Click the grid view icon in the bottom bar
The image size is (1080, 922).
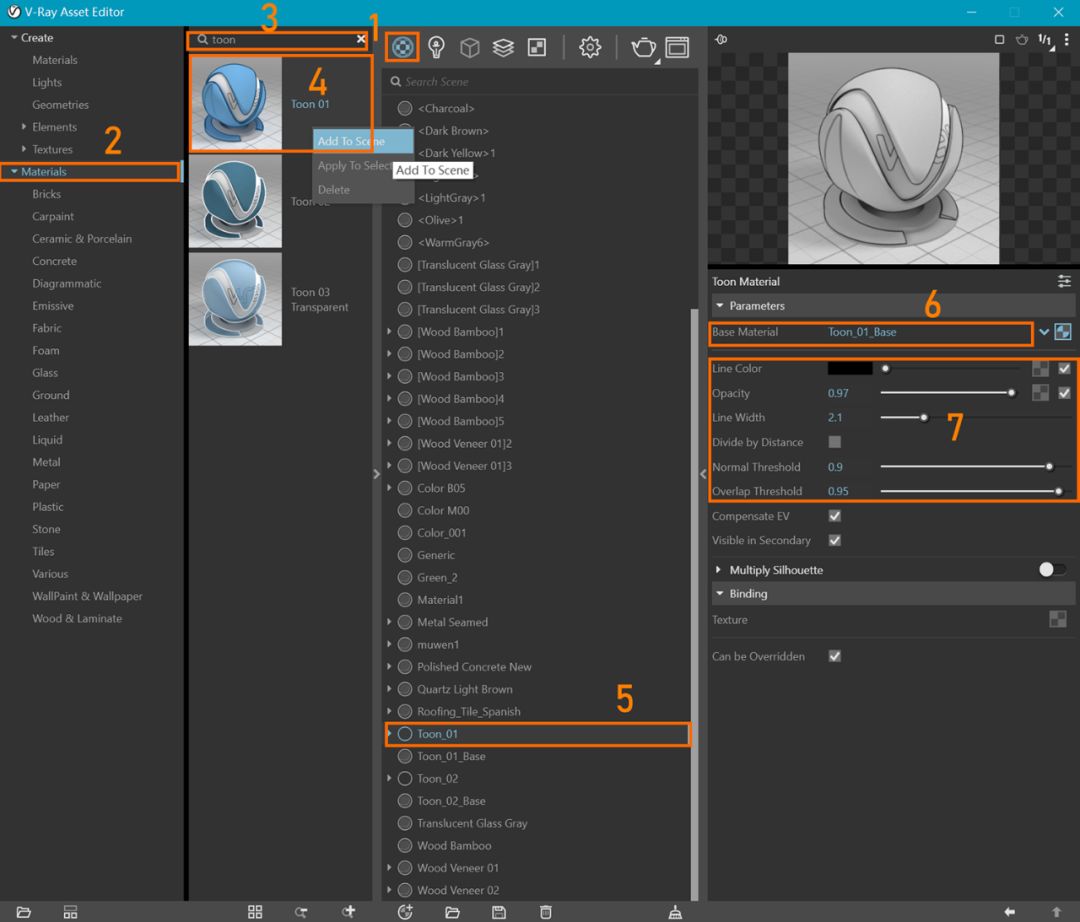click(x=255, y=912)
